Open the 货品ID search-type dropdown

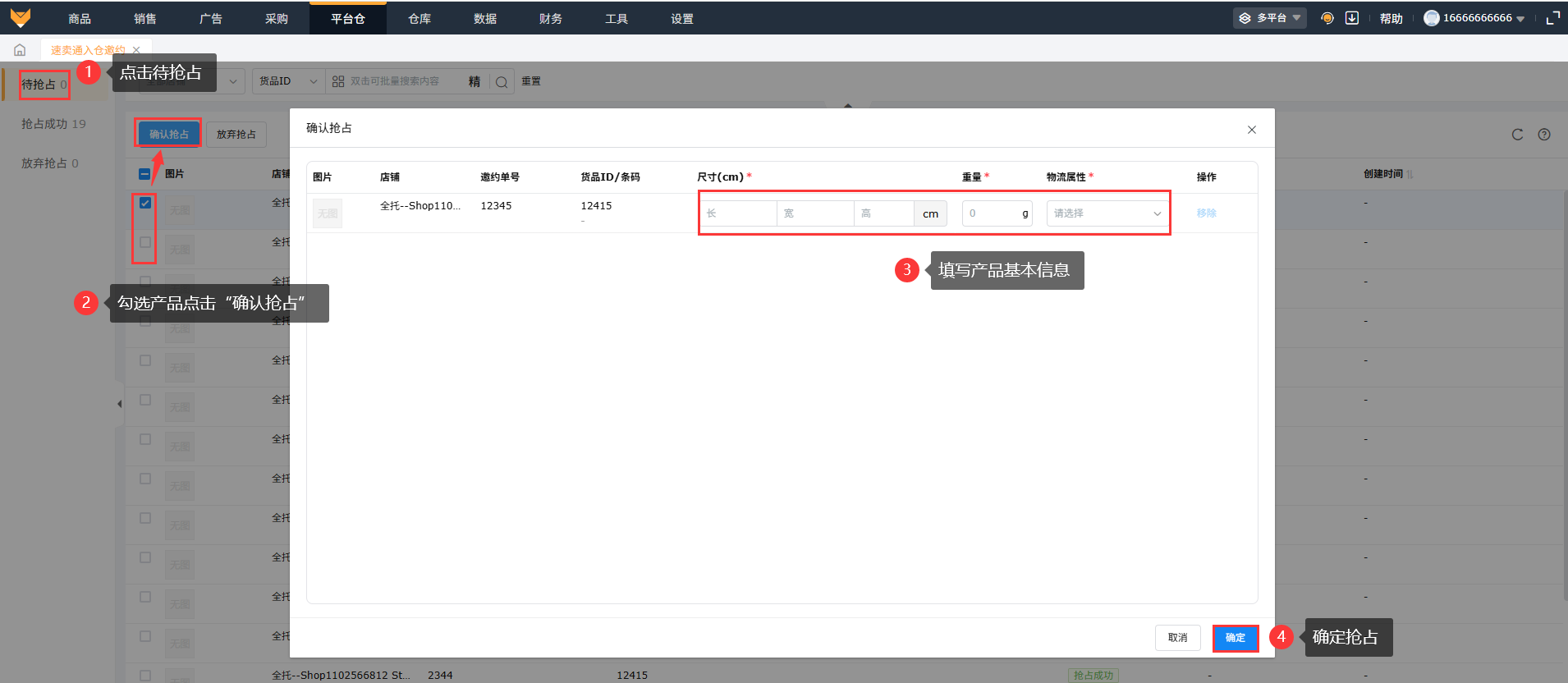click(288, 81)
